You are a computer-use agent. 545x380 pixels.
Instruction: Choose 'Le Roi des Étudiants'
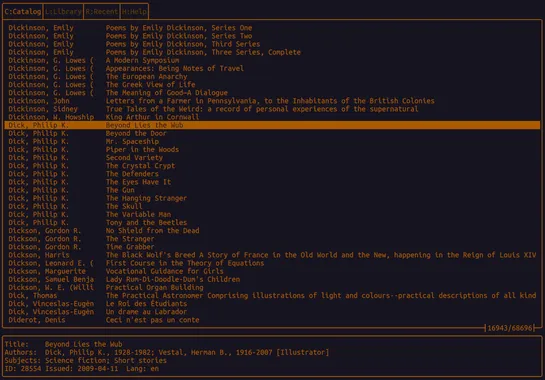click(x=272, y=304)
